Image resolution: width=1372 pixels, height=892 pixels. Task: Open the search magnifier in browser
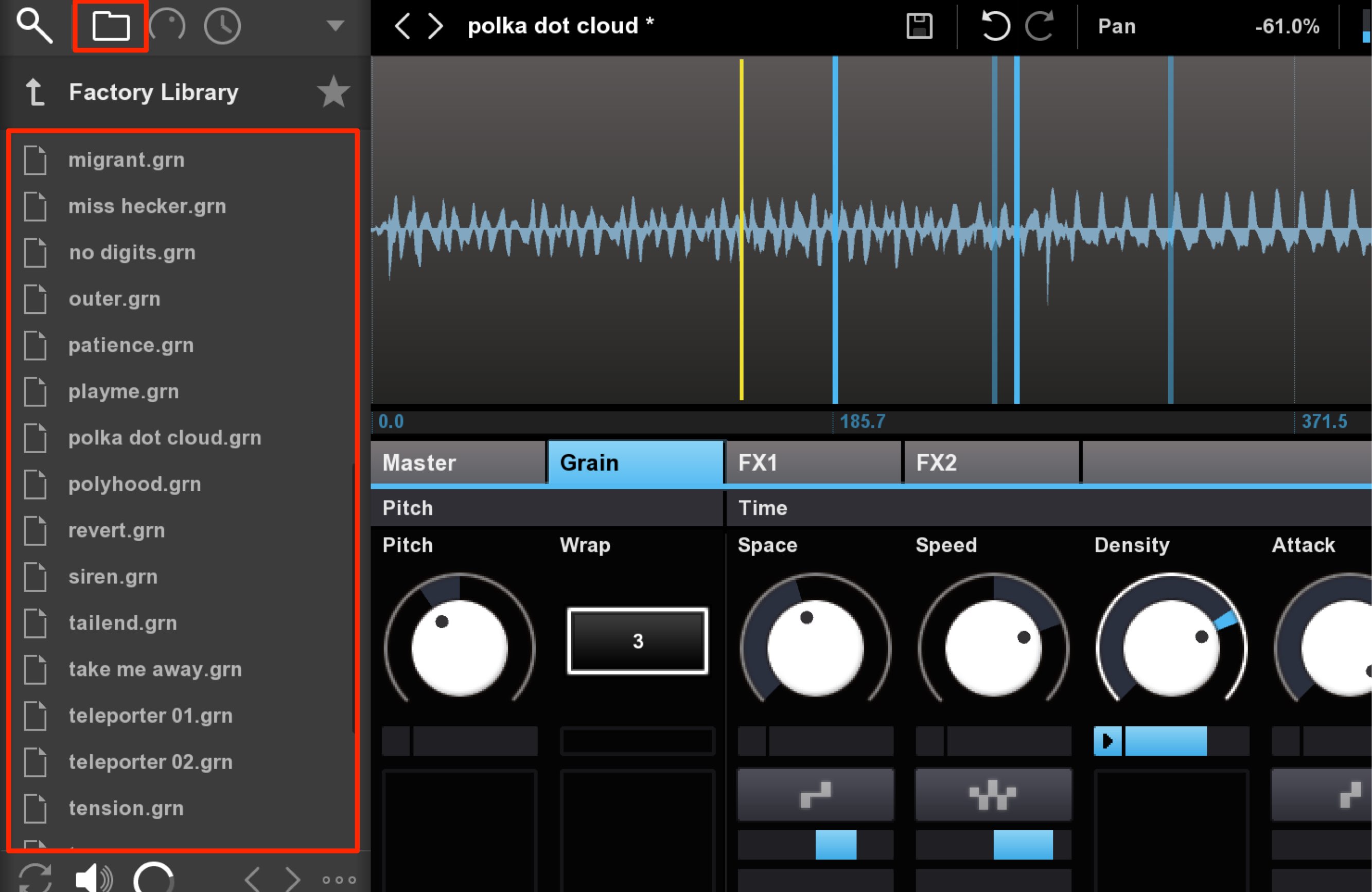click(x=34, y=25)
